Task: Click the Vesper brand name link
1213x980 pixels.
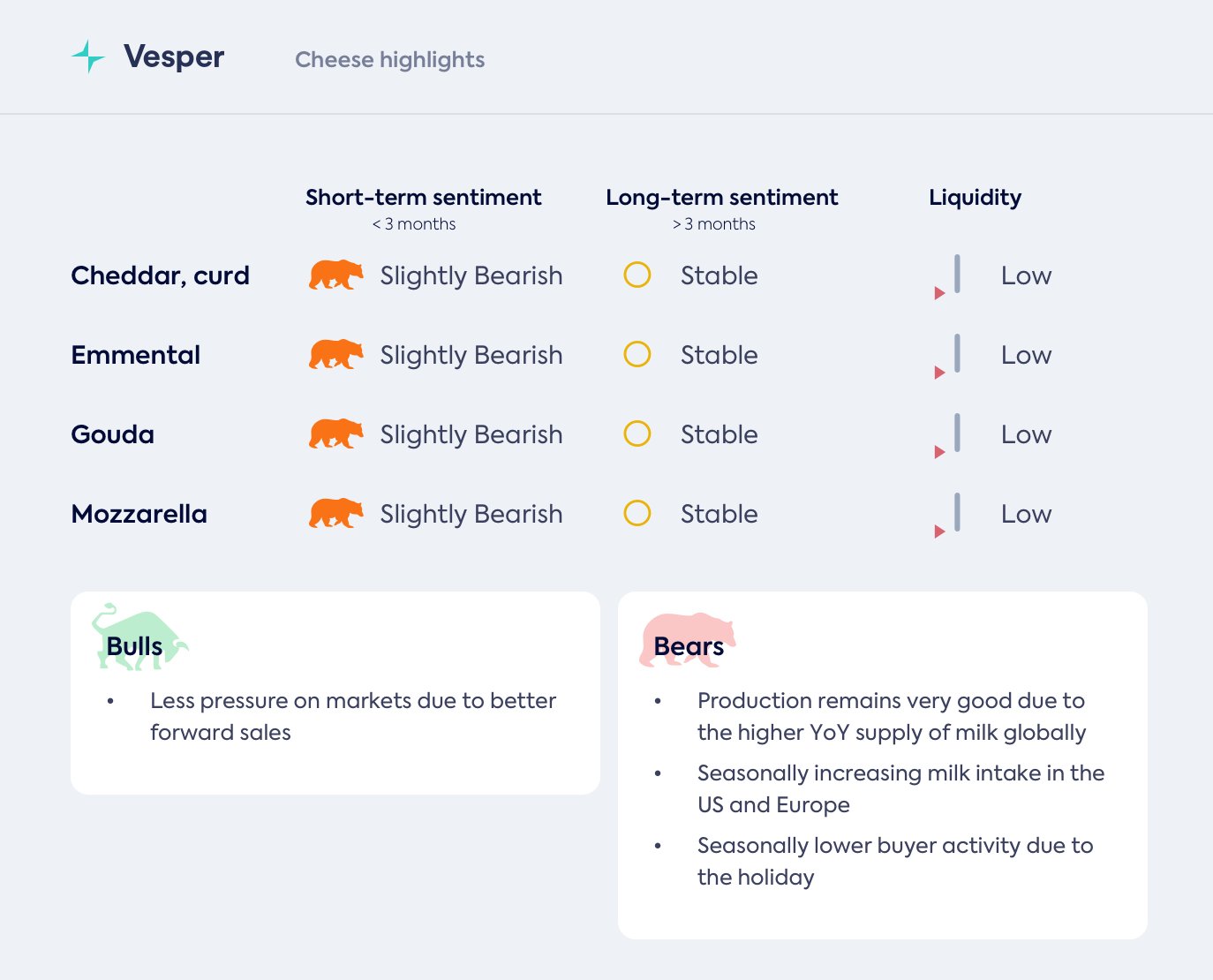Action: tap(174, 57)
